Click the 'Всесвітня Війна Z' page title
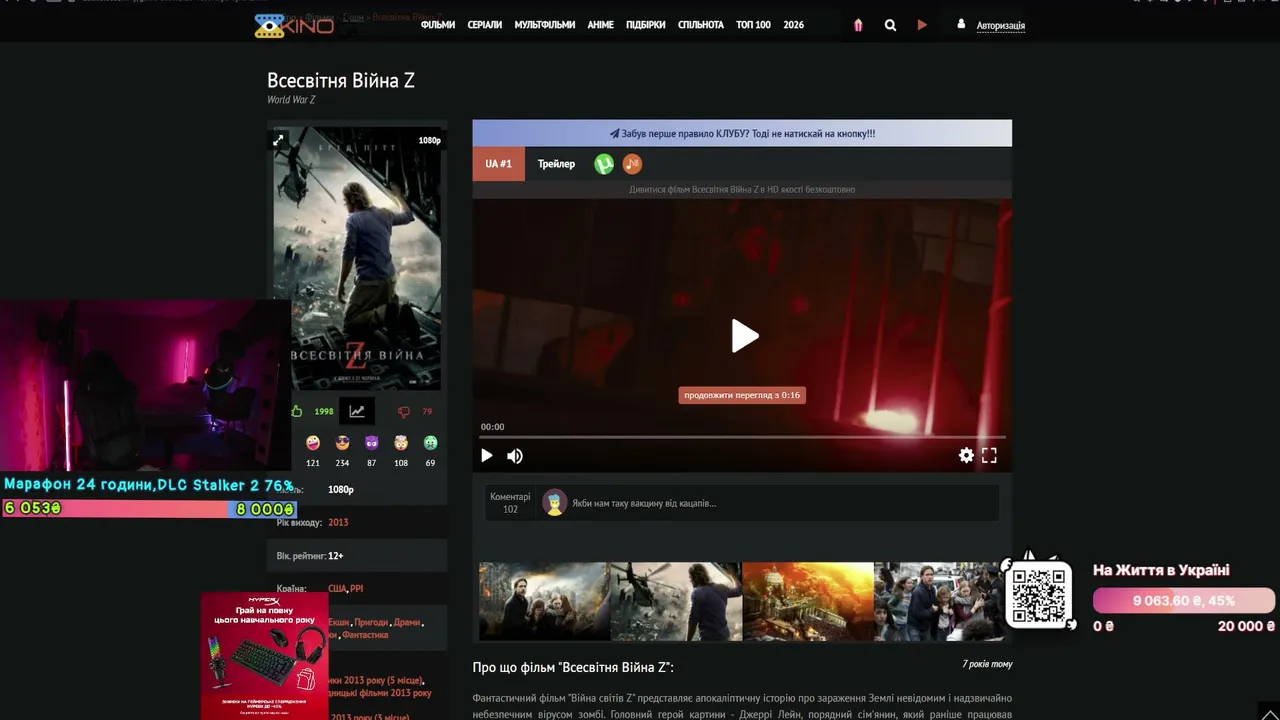The width and height of the screenshot is (1280, 720). click(341, 80)
